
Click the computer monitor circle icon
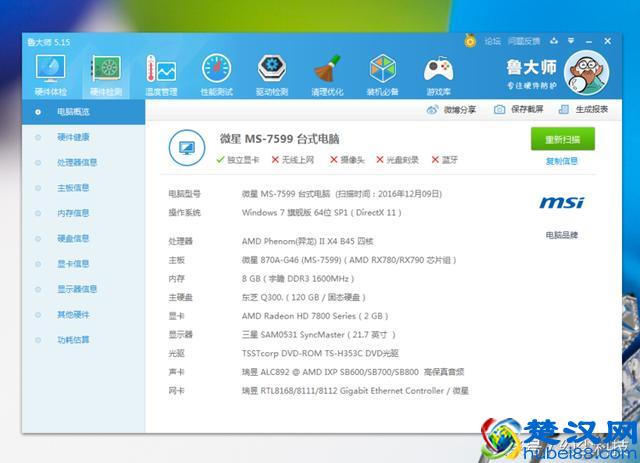point(187,148)
